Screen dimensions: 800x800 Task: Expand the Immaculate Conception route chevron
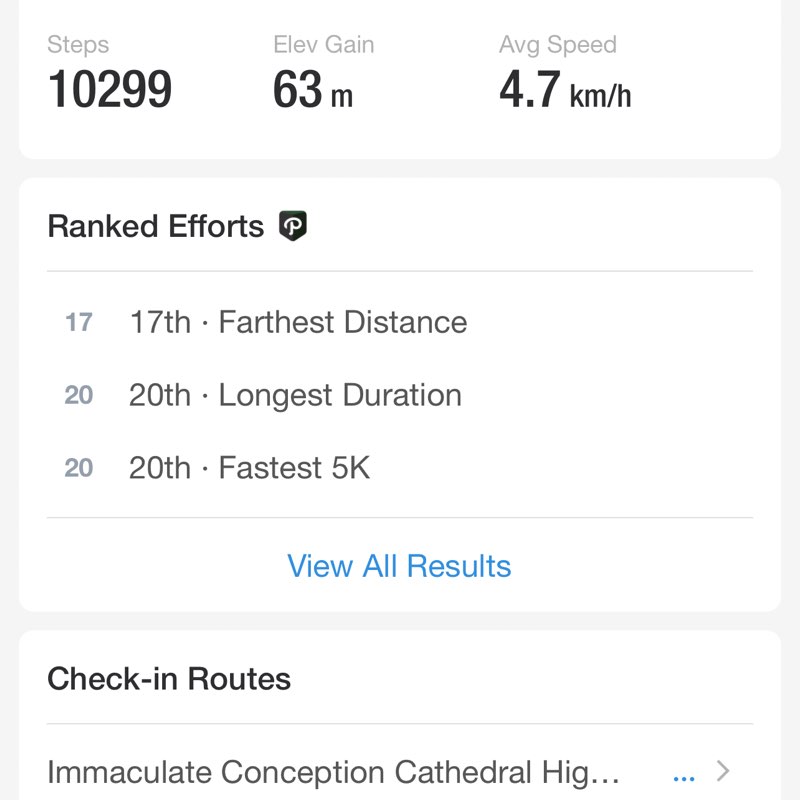tap(725, 771)
